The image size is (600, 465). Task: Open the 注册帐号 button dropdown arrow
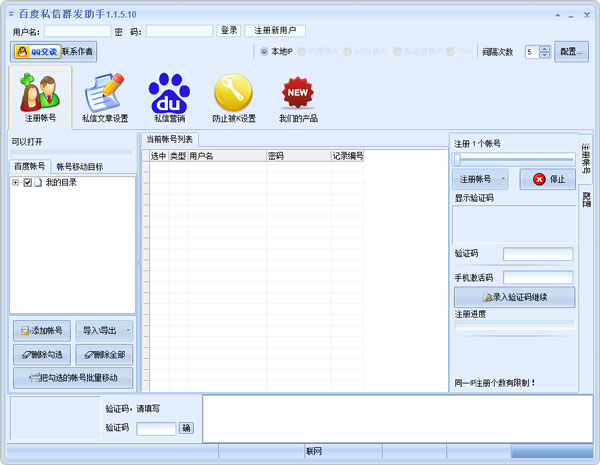[x=503, y=179]
